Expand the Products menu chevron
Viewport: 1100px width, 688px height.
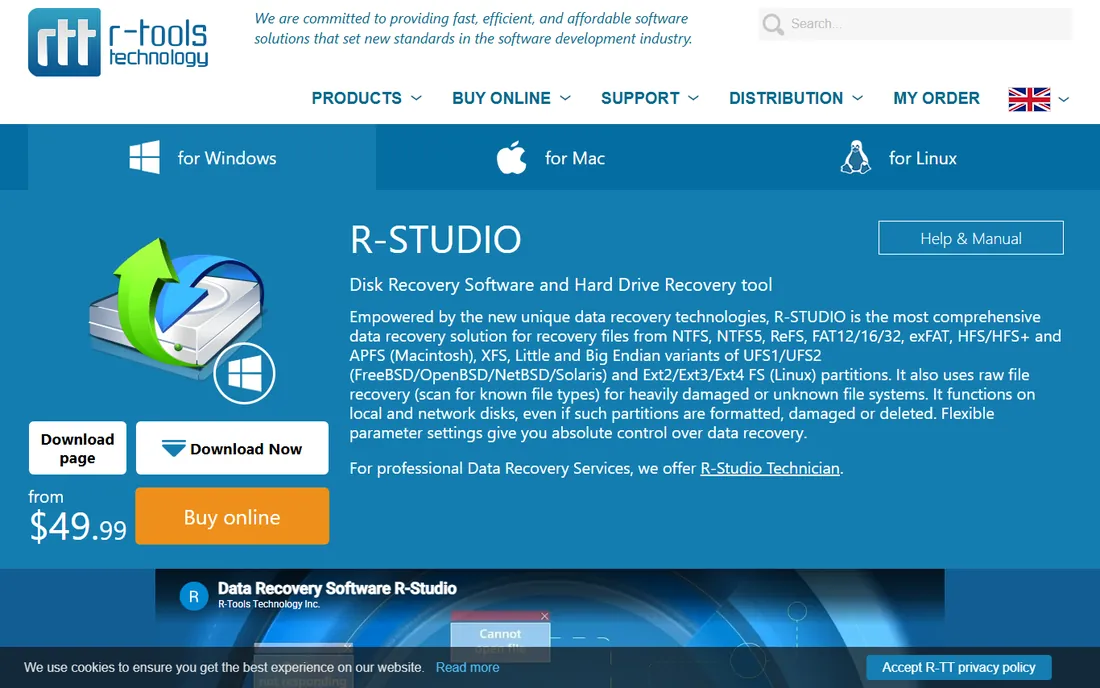coord(416,98)
